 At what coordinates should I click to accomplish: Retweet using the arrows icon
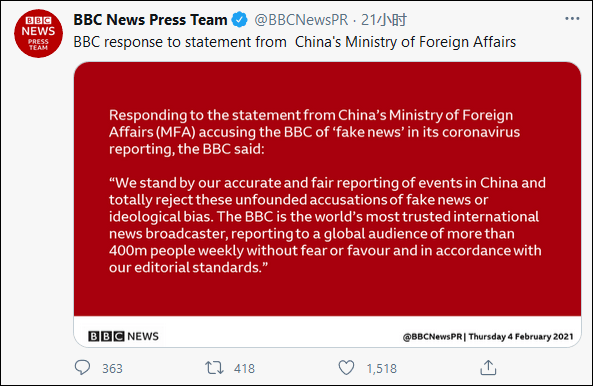(214, 367)
